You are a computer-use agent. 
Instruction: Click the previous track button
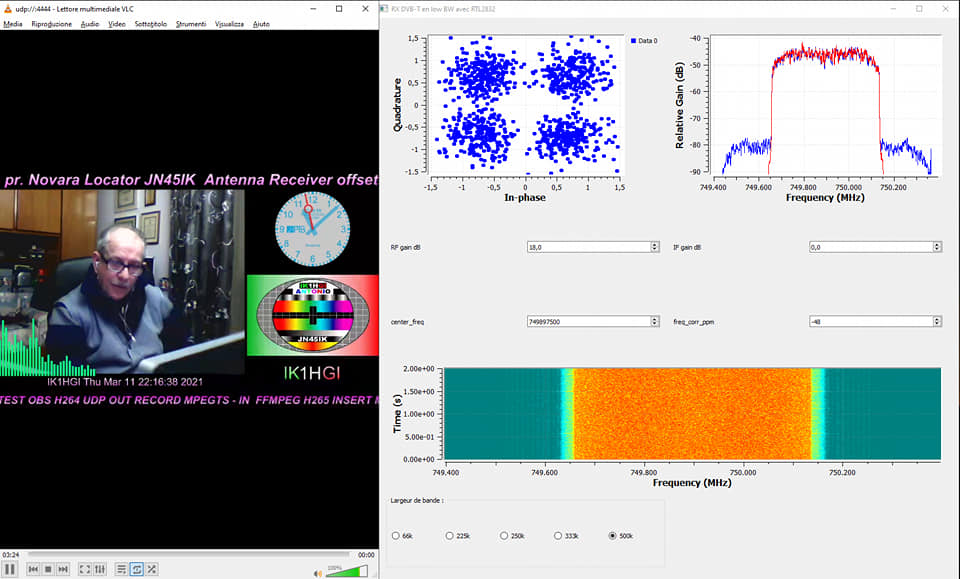tap(33, 569)
